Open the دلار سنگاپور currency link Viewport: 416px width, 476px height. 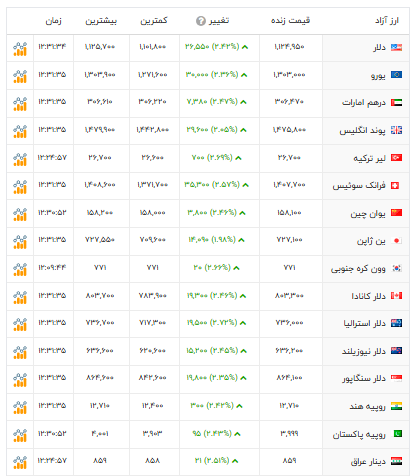coord(364,379)
